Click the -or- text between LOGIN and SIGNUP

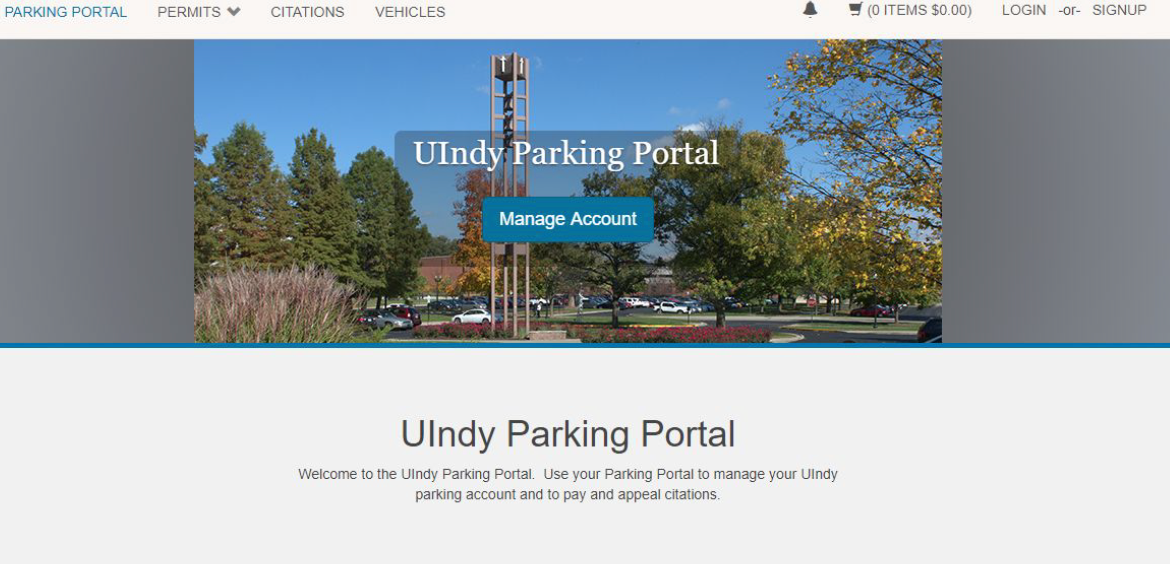click(x=1069, y=11)
